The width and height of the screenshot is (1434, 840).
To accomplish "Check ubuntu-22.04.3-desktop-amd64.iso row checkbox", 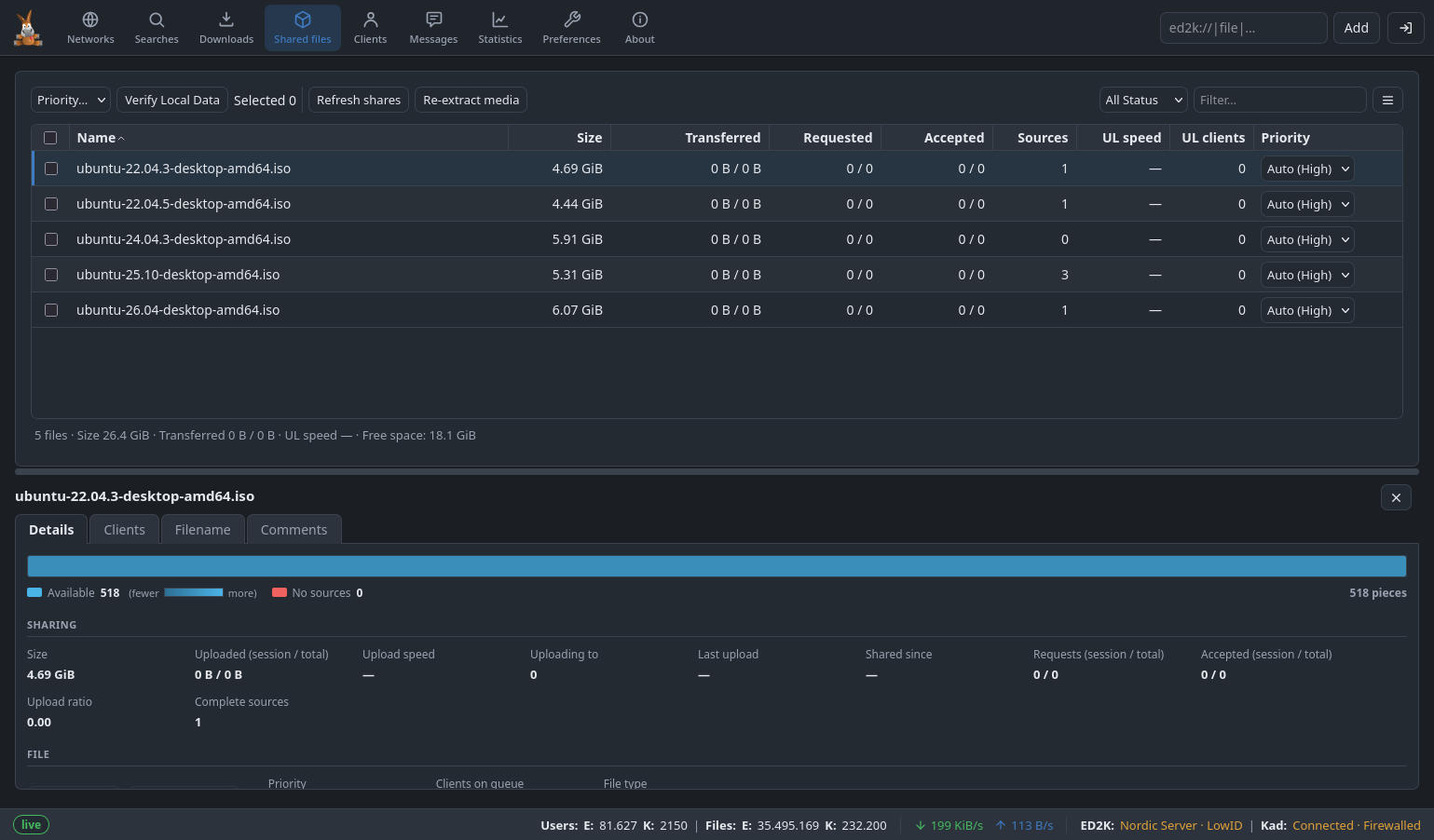I will tap(51, 169).
